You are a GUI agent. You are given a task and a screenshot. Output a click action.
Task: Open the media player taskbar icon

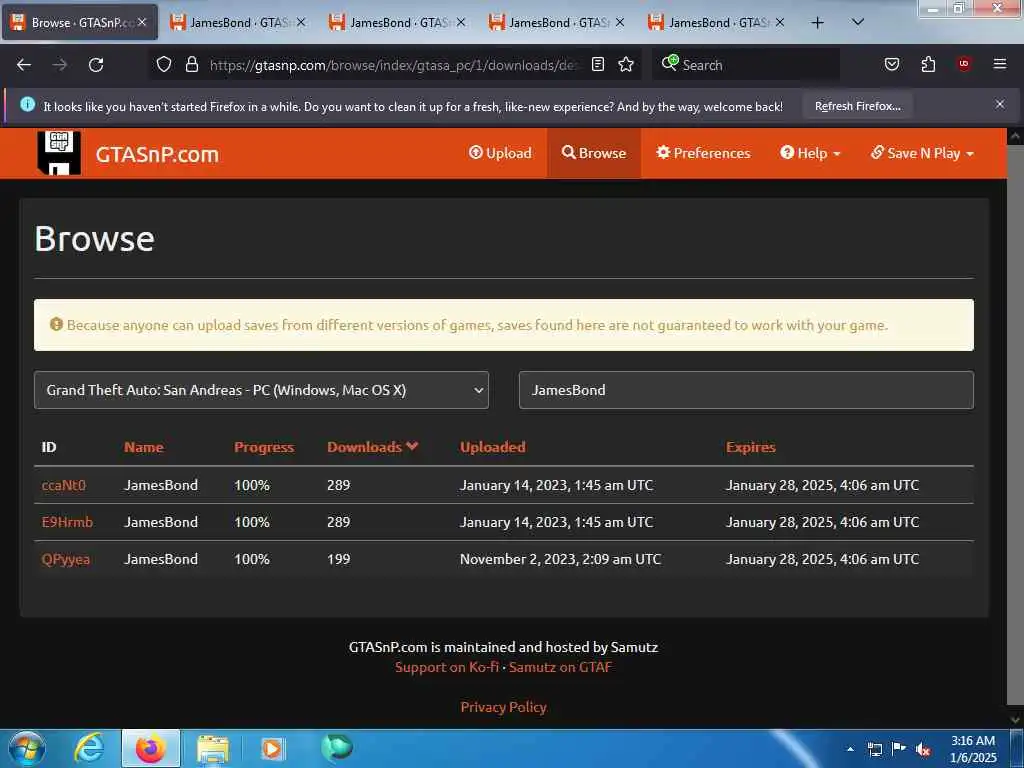272,748
